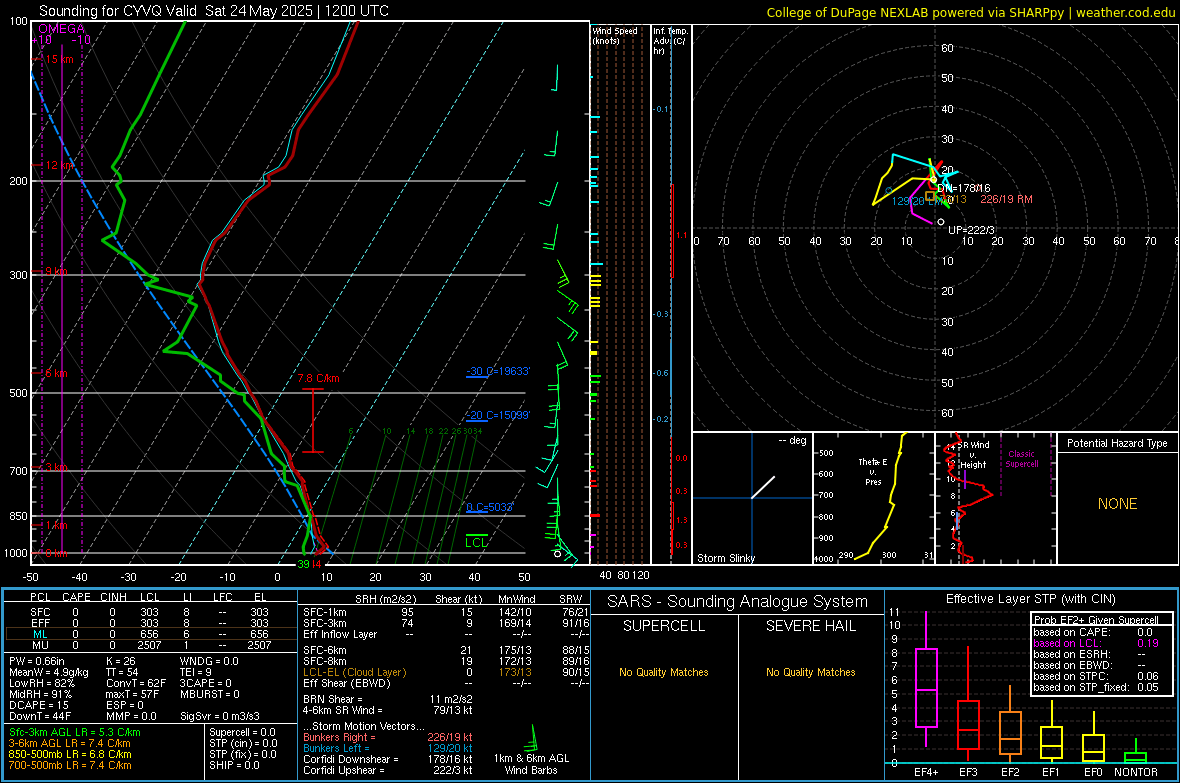Click the '-20 C=15098' temperature height label
The image size is (1180, 783).
point(498,415)
